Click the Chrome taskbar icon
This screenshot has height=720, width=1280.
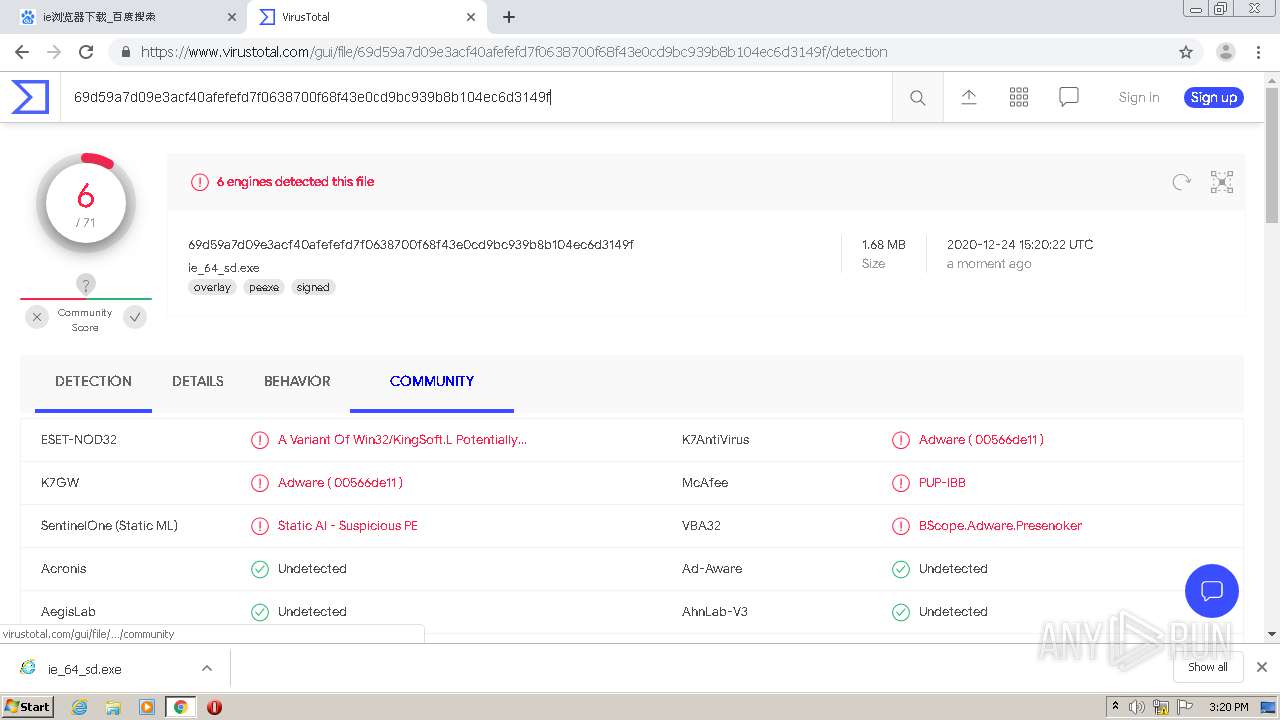(x=180, y=707)
